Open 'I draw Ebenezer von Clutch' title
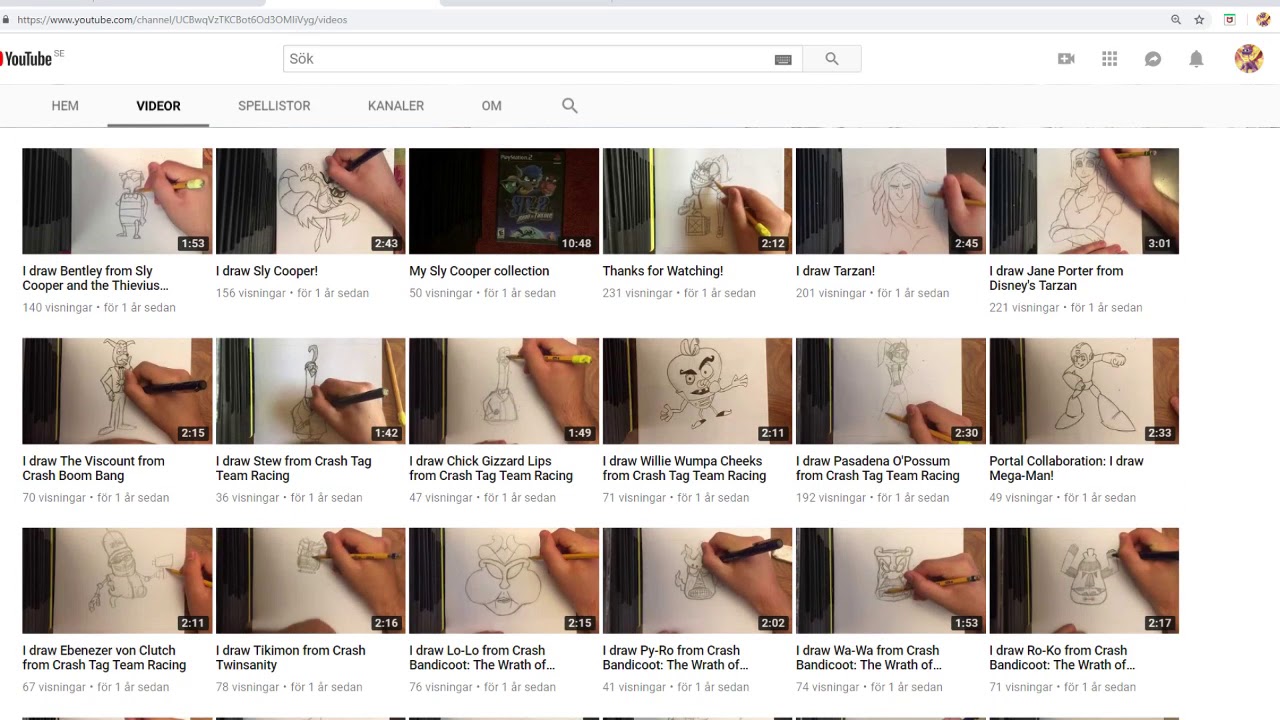 [x=104, y=658]
